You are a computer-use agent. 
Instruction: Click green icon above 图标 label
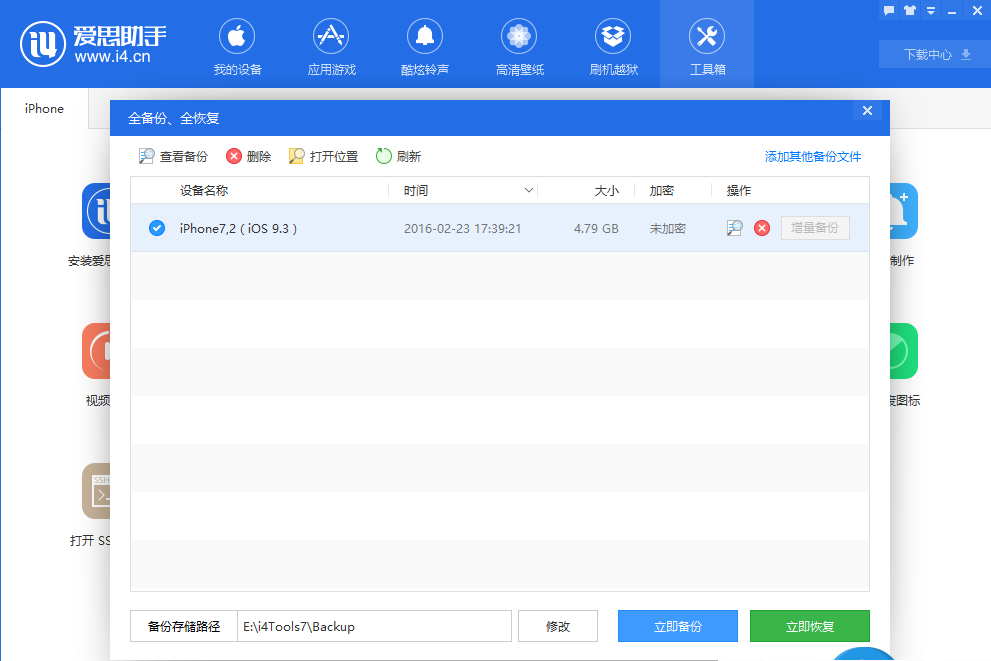(904, 351)
